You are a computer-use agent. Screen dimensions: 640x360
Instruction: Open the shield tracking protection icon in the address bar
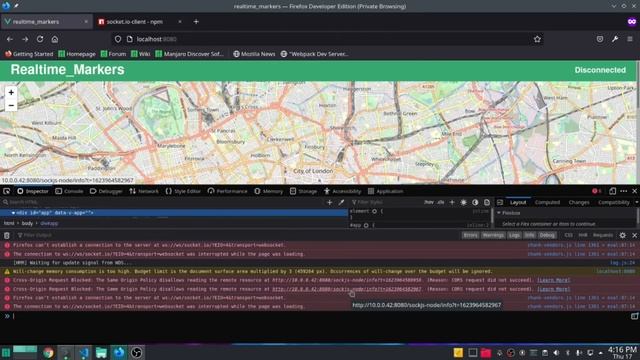pyautogui.click(x=118, y=39)
